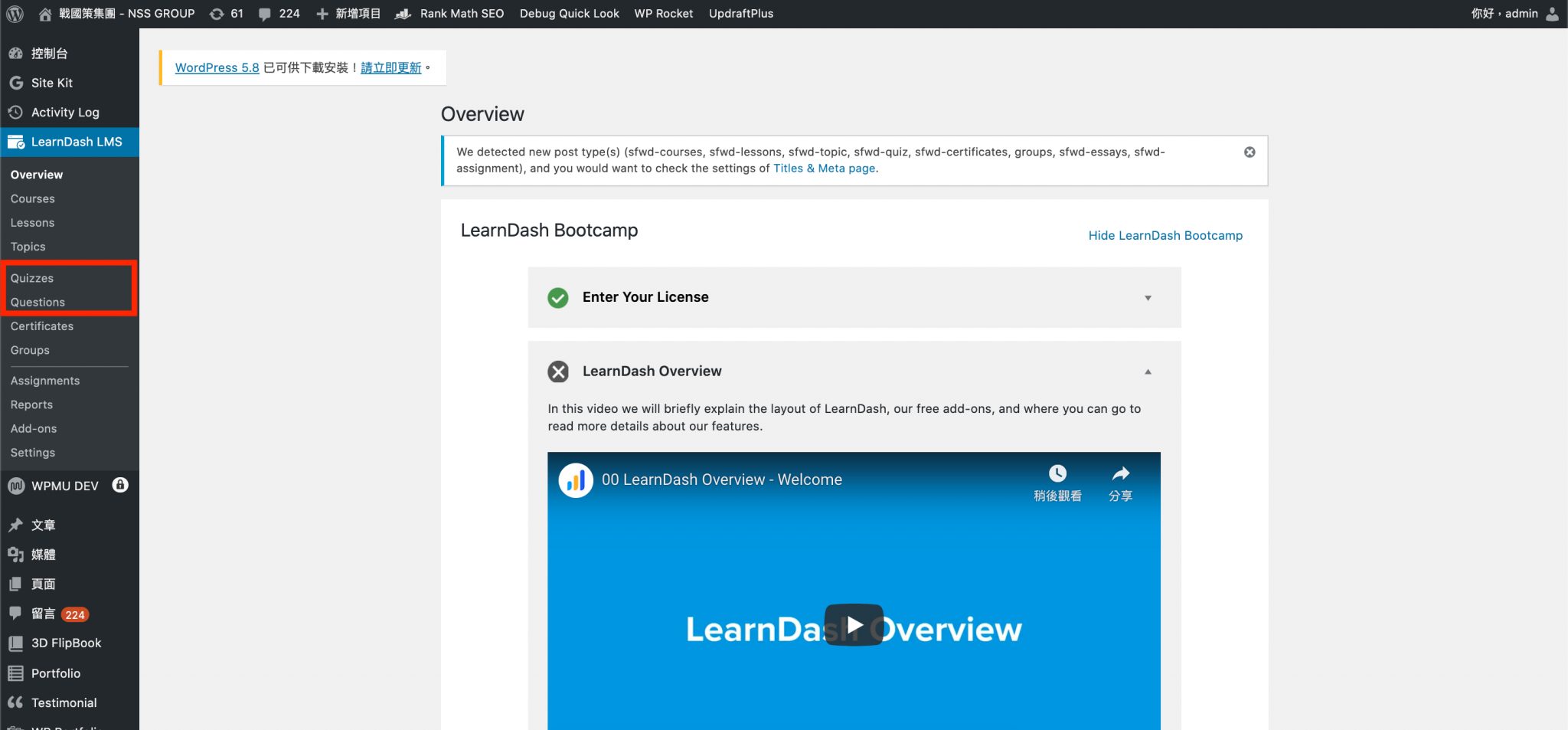Click the X status icon beside LearnDash Overview
The width and height of the screenshot is (1568, 730).
558,372
